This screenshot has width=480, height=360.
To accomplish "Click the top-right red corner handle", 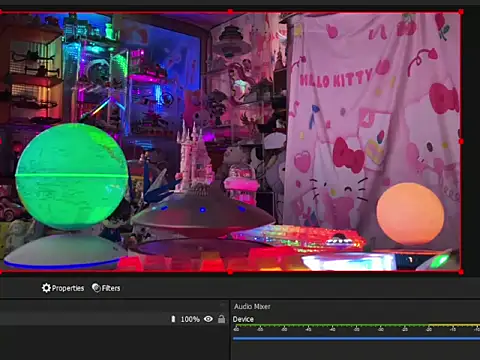I will coord(461,12).
